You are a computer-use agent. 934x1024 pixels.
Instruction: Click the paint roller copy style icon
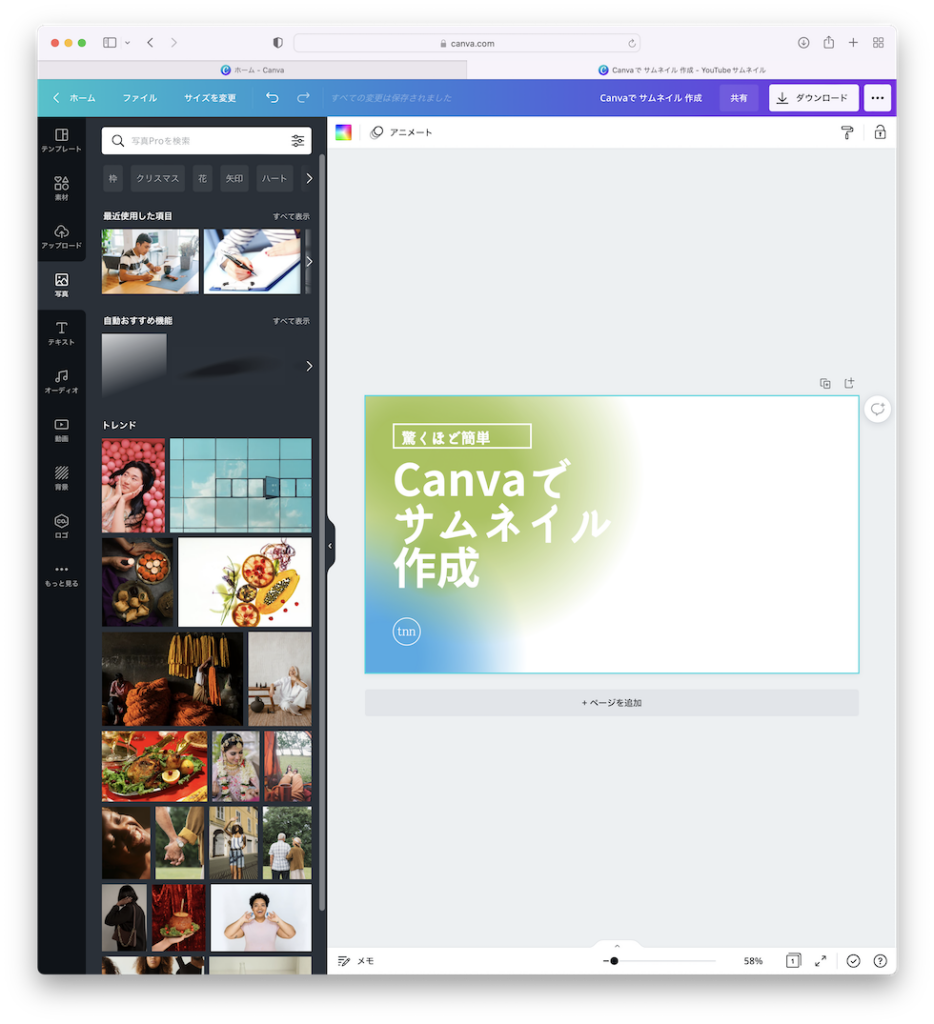click(x=847, y=132)
